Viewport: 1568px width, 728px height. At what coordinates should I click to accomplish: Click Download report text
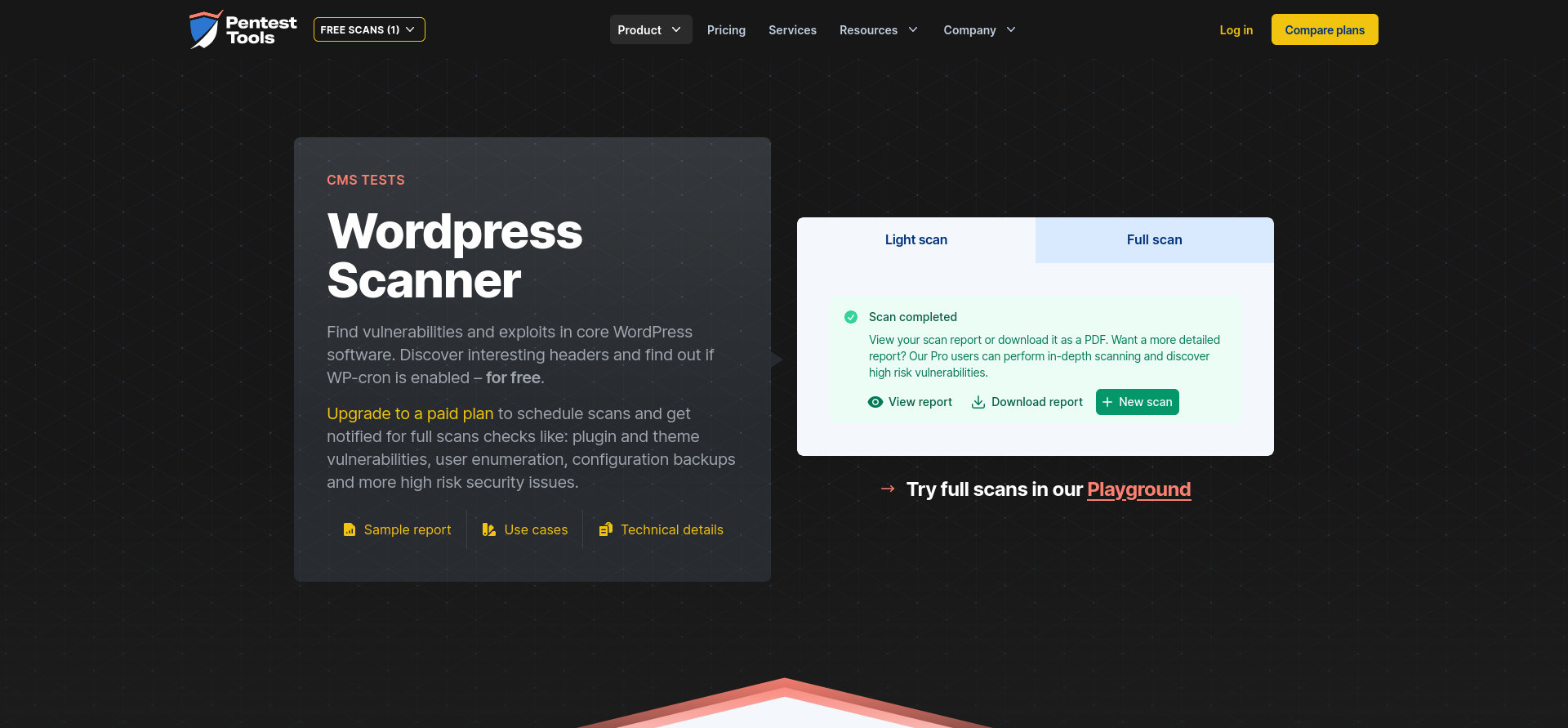1037,402
